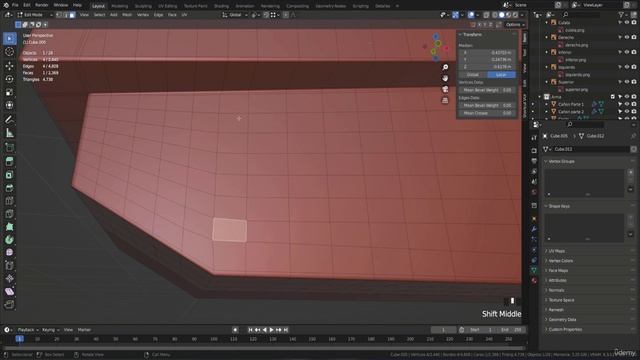Open the Material properties tab icon
The height and width of the screenshot is (360, 640).
534,280
